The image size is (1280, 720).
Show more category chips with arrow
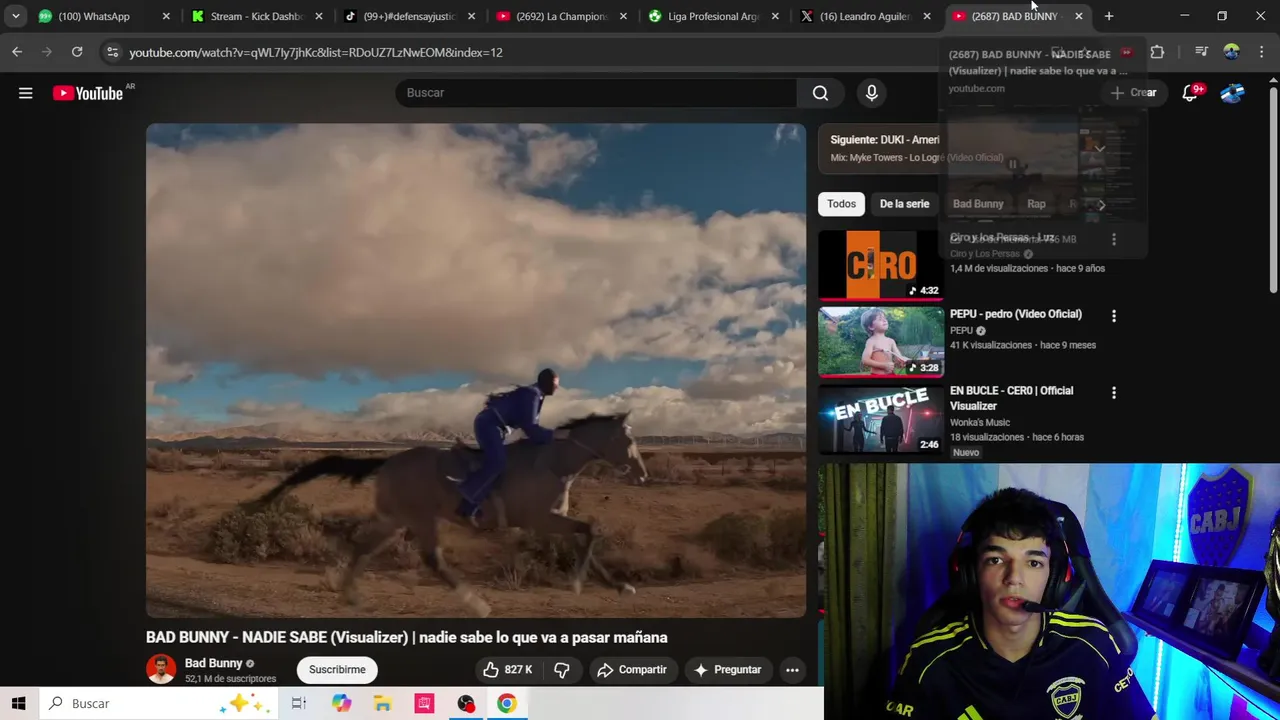click(1101, 204)
